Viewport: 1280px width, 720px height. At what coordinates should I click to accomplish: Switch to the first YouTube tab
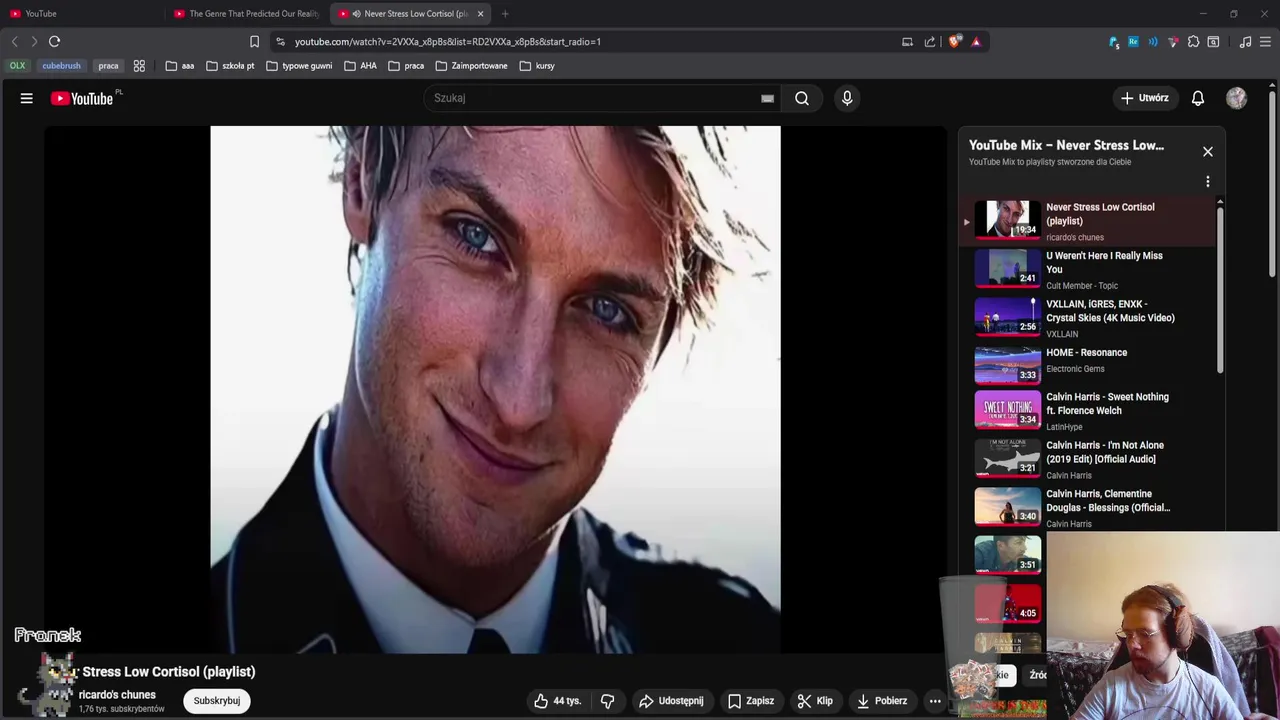(82, 14)
